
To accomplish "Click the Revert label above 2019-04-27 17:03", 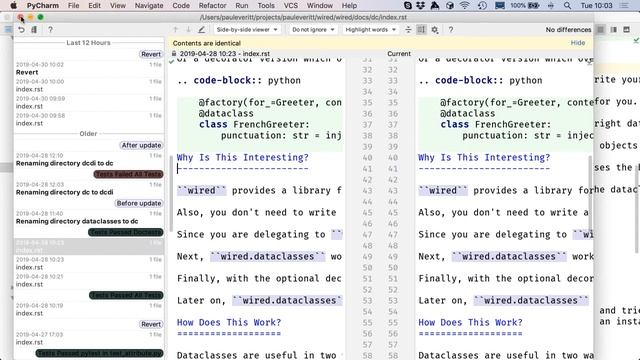I will (151, 324).
